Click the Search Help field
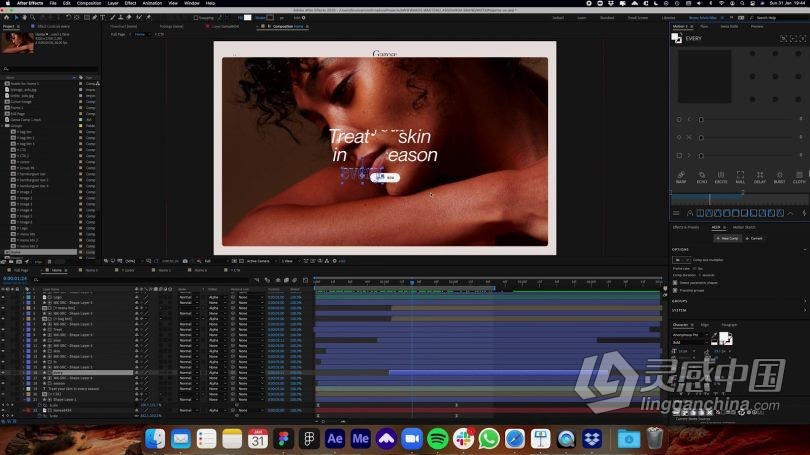Screen dimensions: 810x455 click(778, 18)
